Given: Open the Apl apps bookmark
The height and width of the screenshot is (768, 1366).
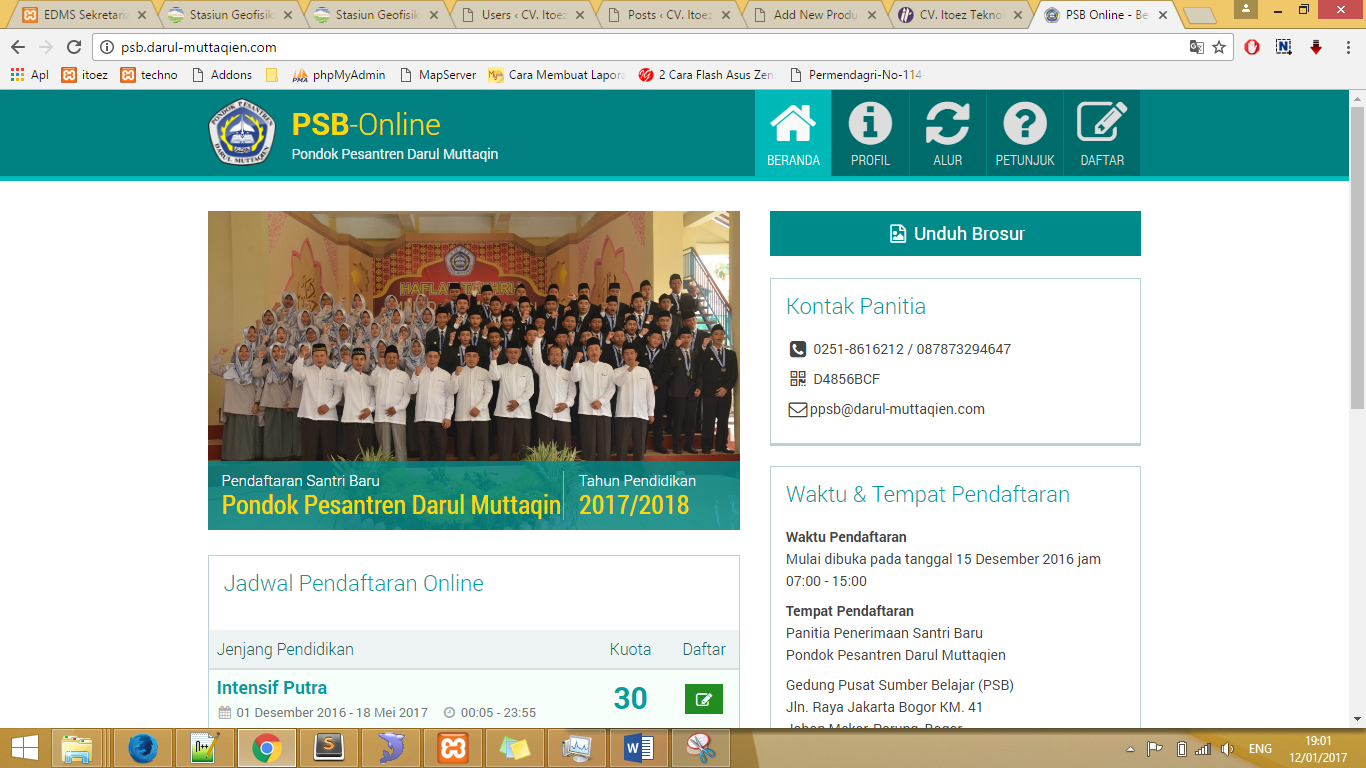Looking at the screenshot, I should [30, 74].
